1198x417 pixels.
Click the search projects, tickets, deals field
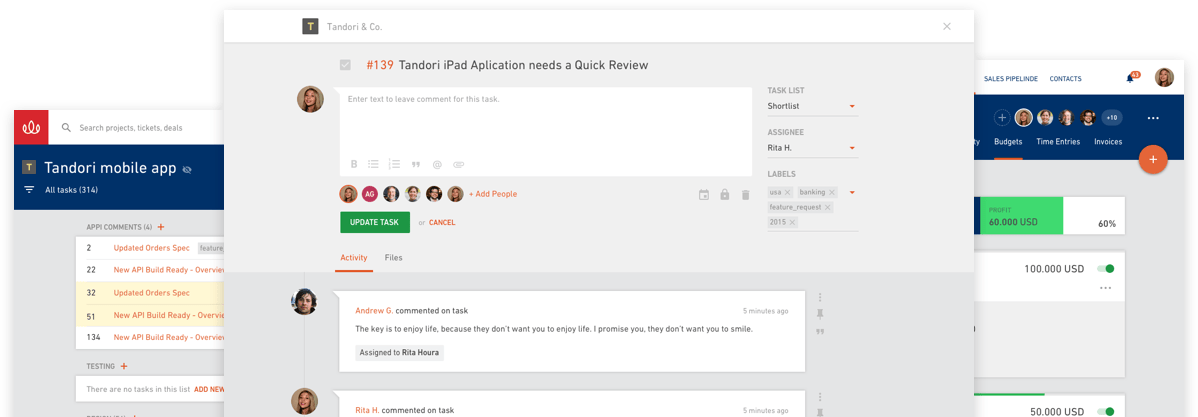(131, 128)
